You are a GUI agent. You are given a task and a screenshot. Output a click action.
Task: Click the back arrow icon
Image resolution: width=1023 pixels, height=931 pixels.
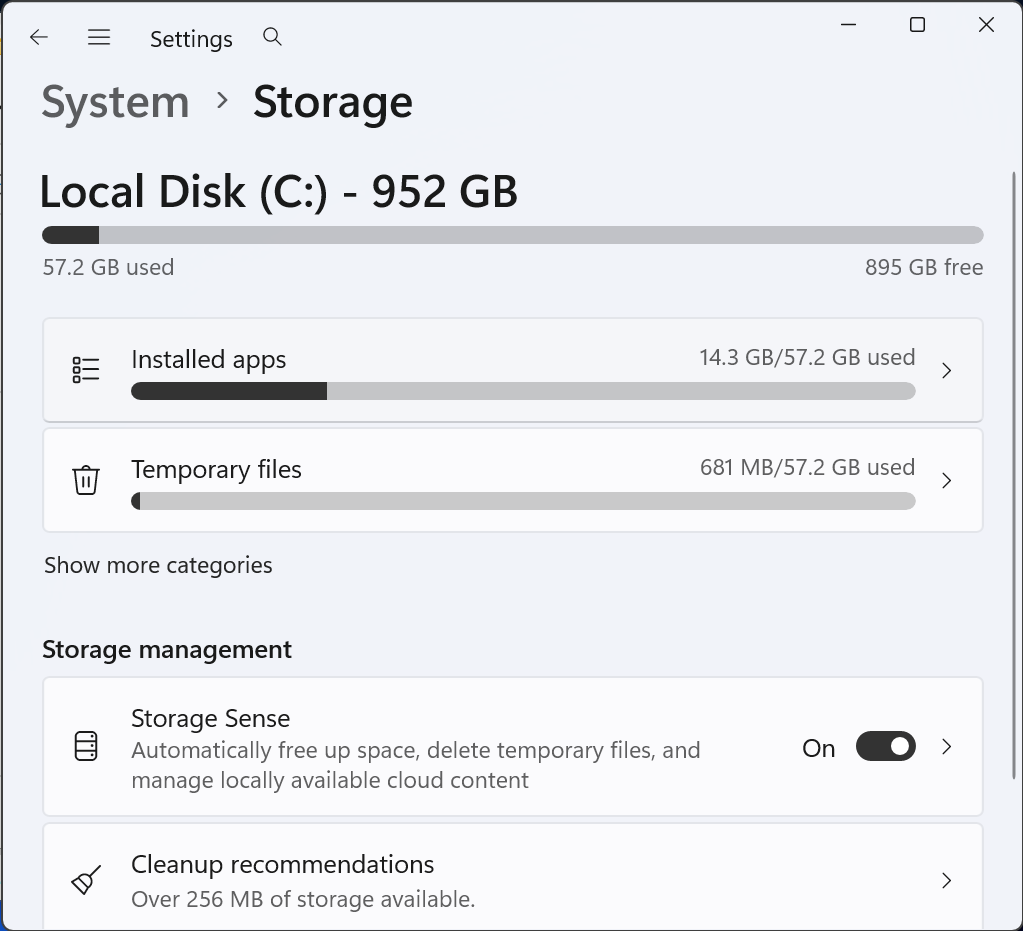point(39,38)
